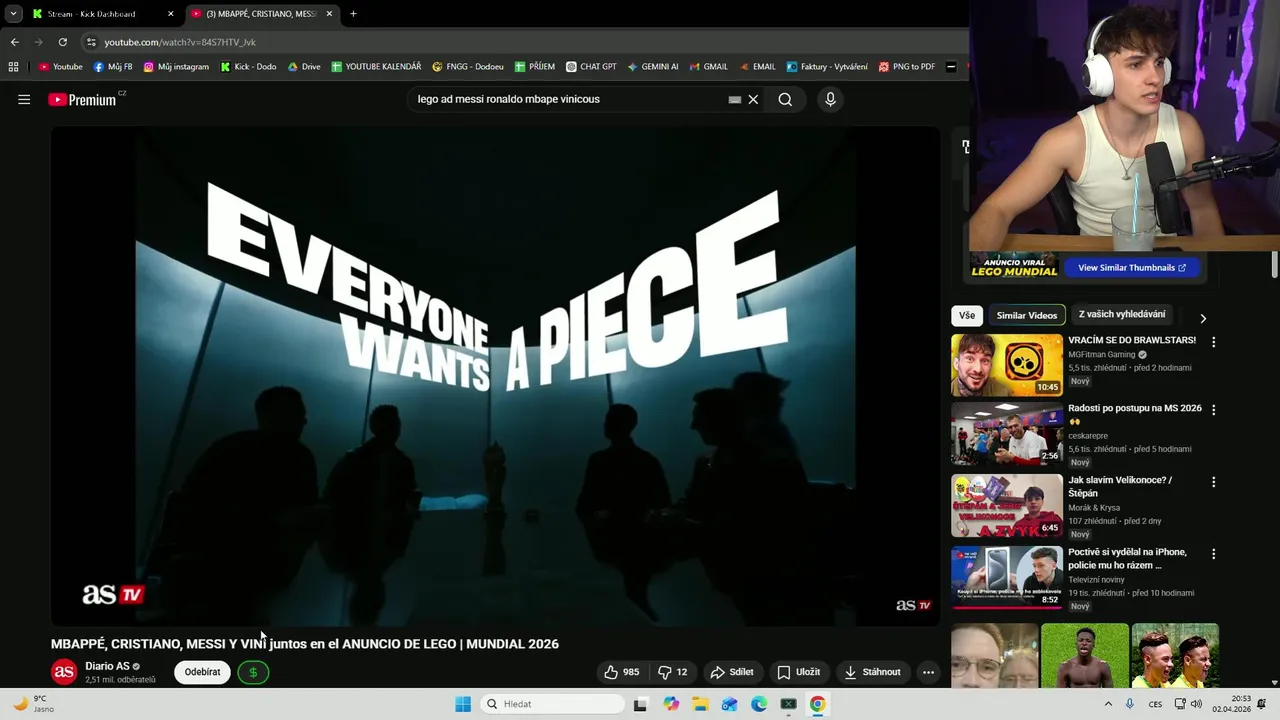1280x720 pixels.
Task: Save the video with Uložit
Action: point(799,672)
